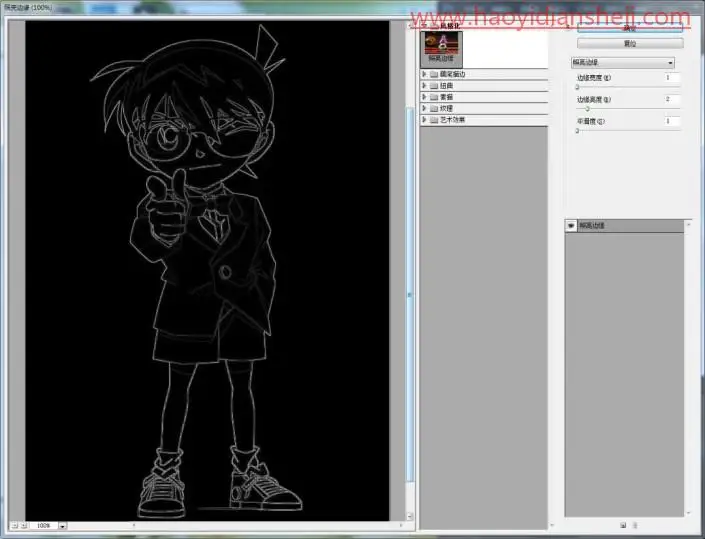Click the new effect layer icon
Screen dimensions: 705x539
point(623,525)
